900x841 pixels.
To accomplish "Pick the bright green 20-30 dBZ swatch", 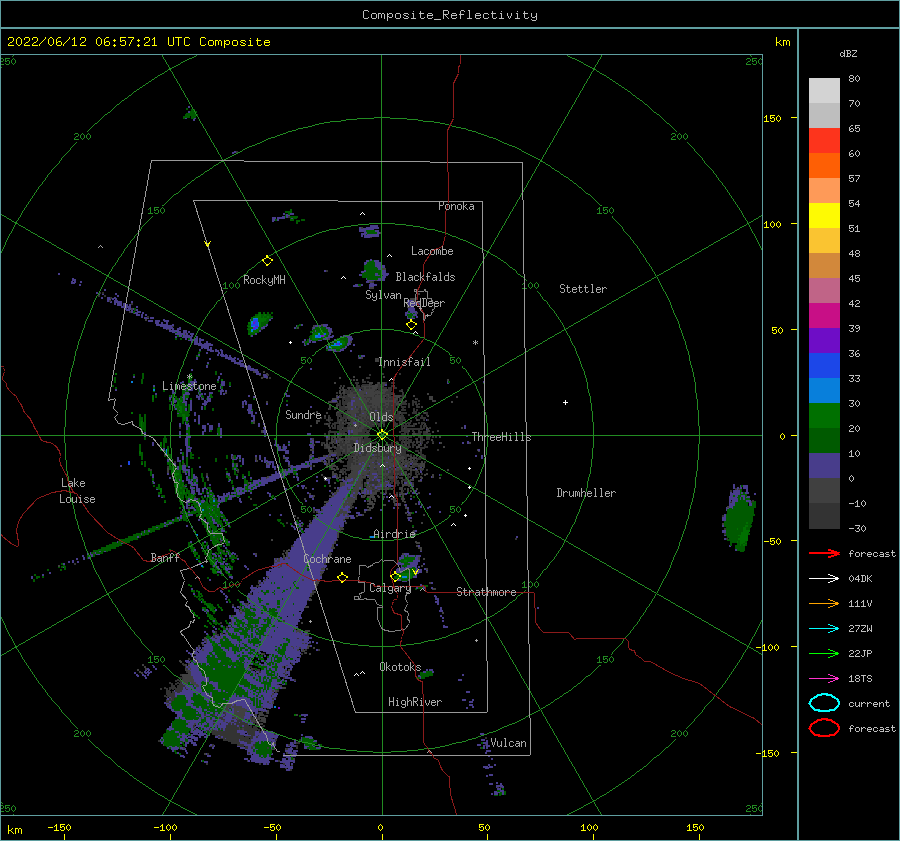I will [824, 416].
